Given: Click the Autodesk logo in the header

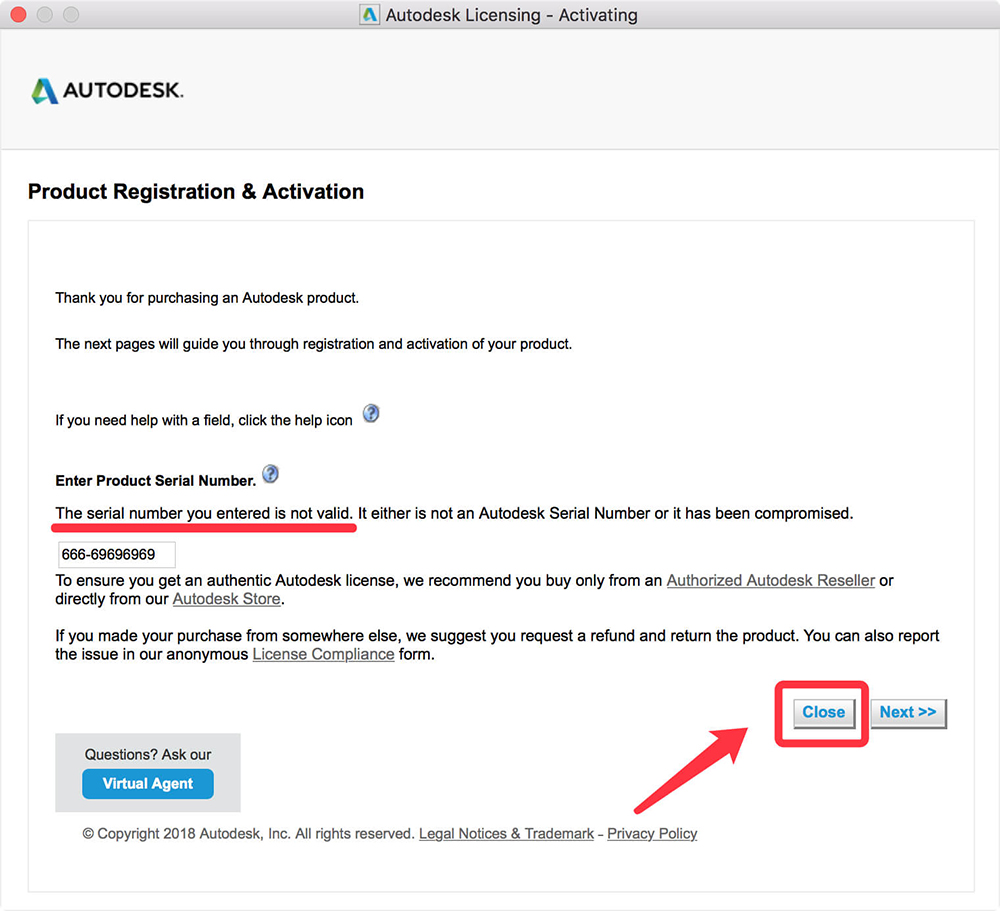Looking at the screenshot, I should click(x=107, y=91).
